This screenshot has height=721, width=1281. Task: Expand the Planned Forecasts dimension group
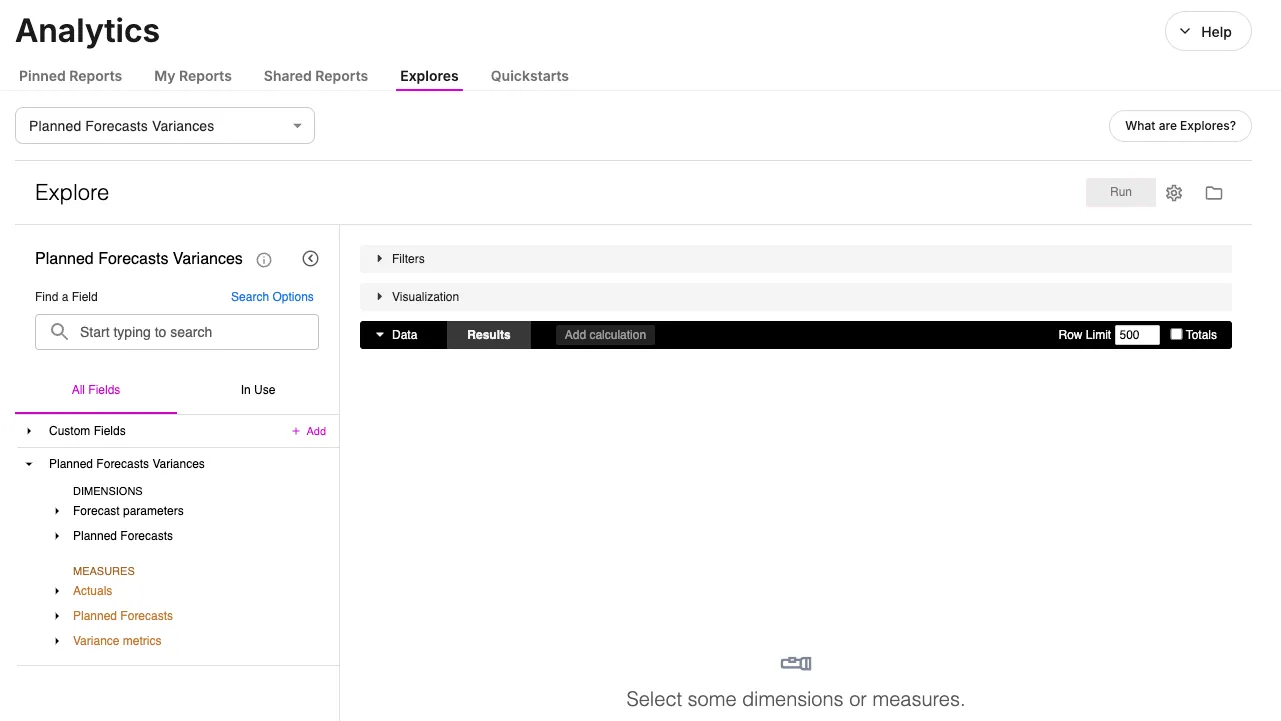(x=57, y=536)
